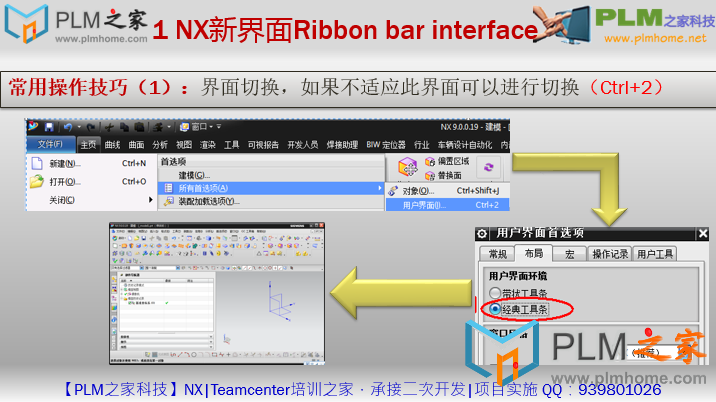Switch to the 可视报告 ribbon tab
716x402 pixels.
click(263, 145)
